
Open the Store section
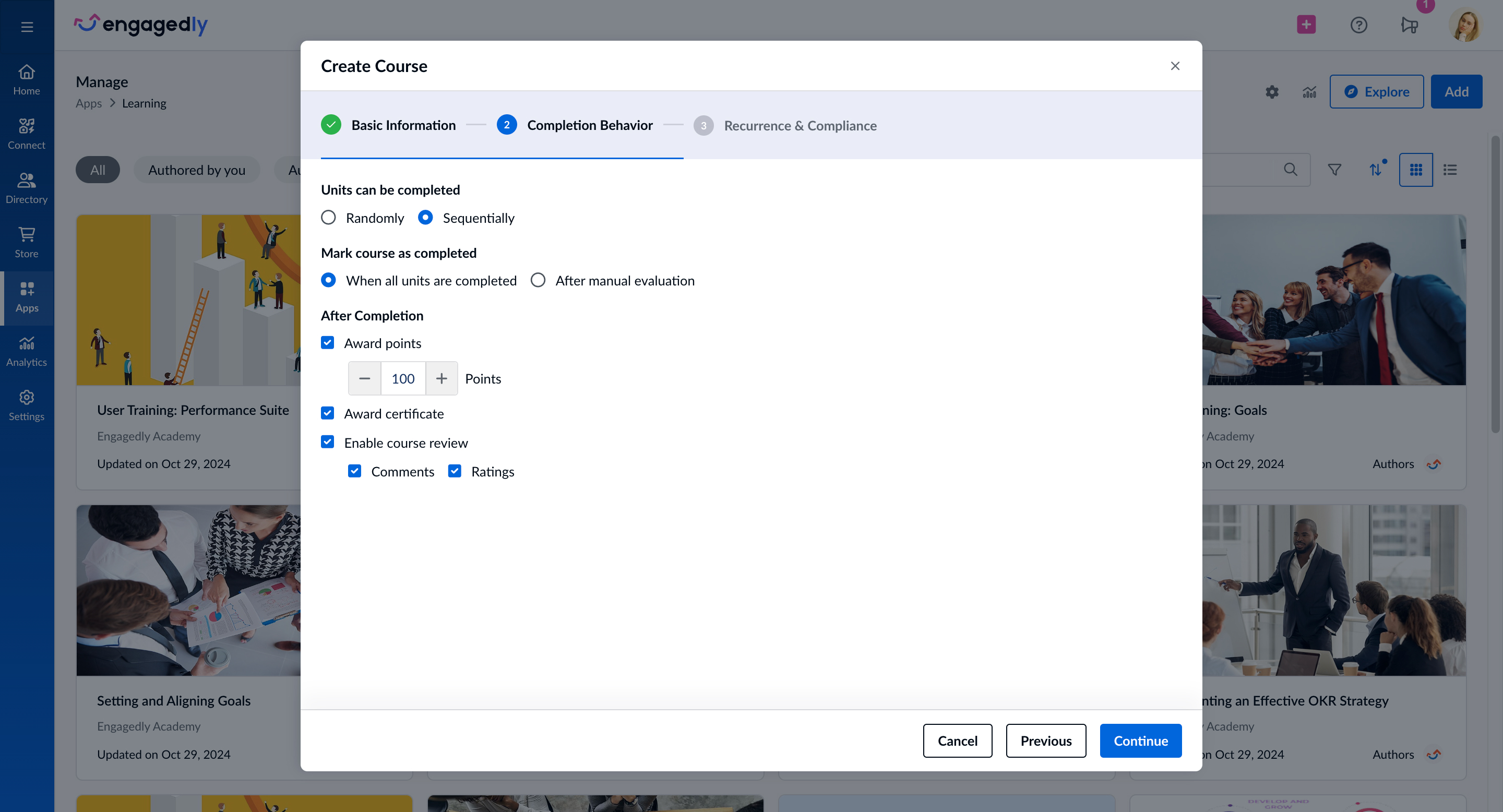(x=27, y=242)
